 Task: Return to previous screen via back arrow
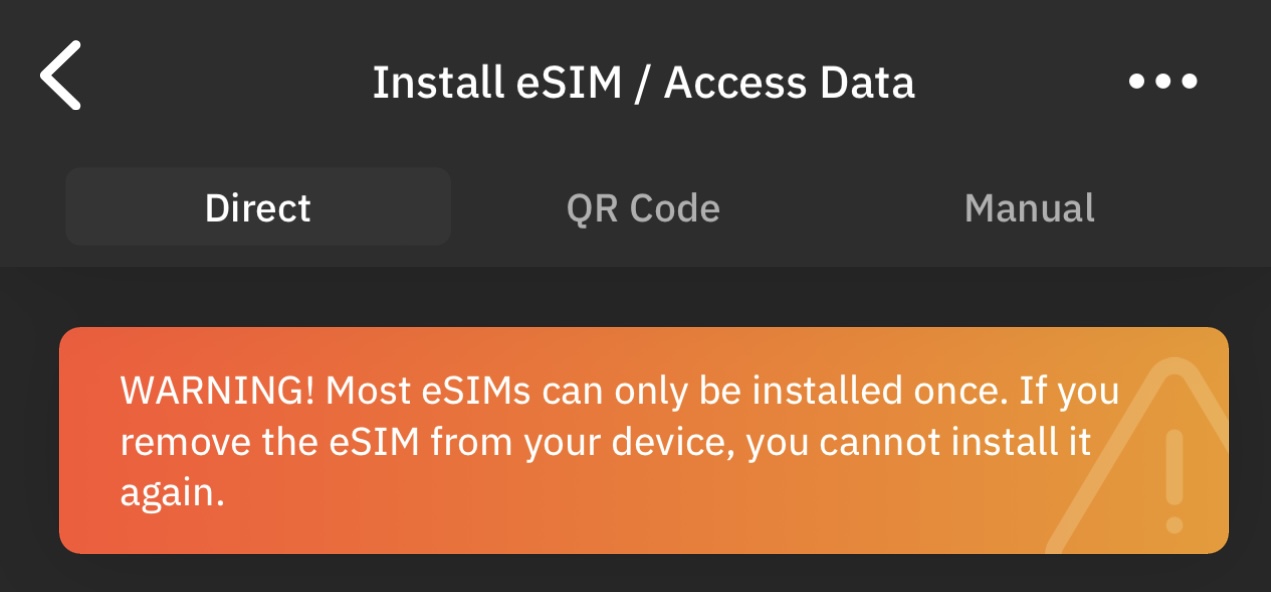[x=60, y=75]
